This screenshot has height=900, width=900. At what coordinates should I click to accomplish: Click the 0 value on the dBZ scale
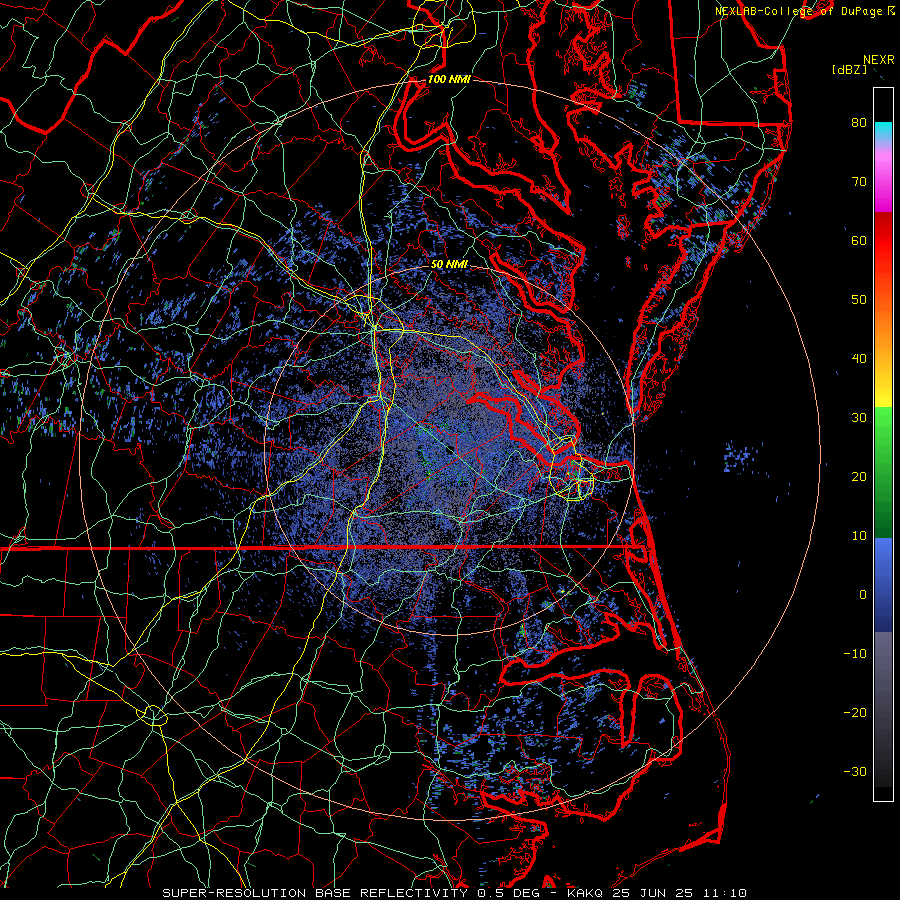click(863, 595)
